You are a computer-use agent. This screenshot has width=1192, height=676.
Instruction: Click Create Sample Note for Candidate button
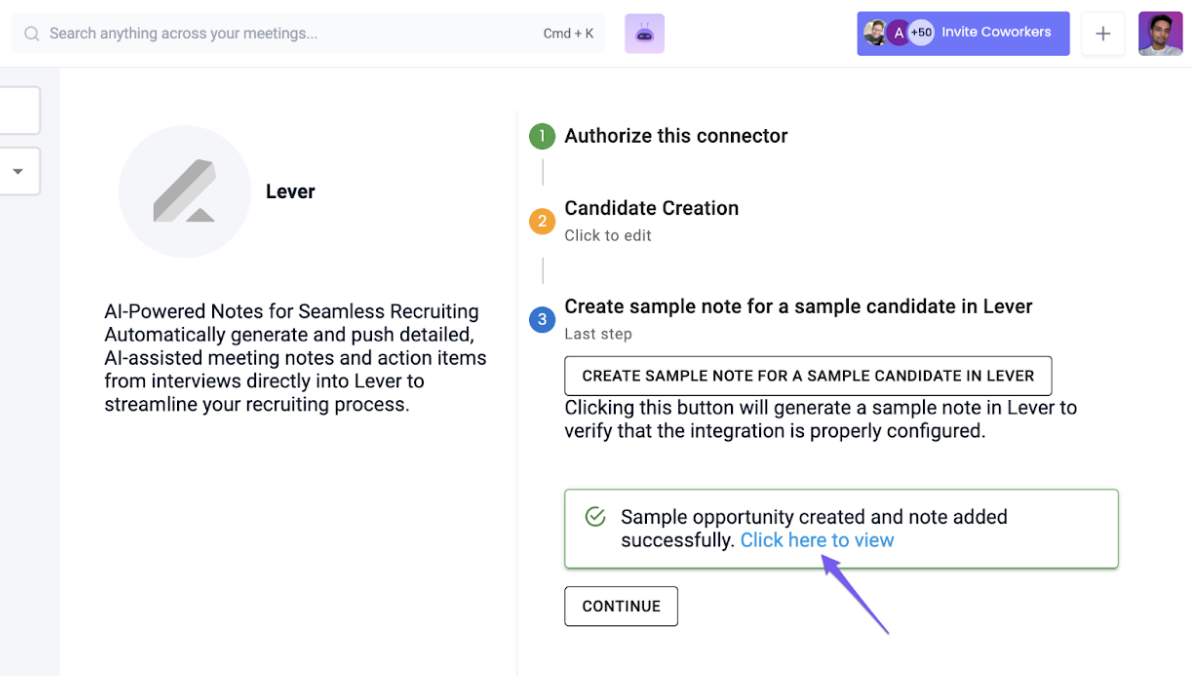point(808,376)
